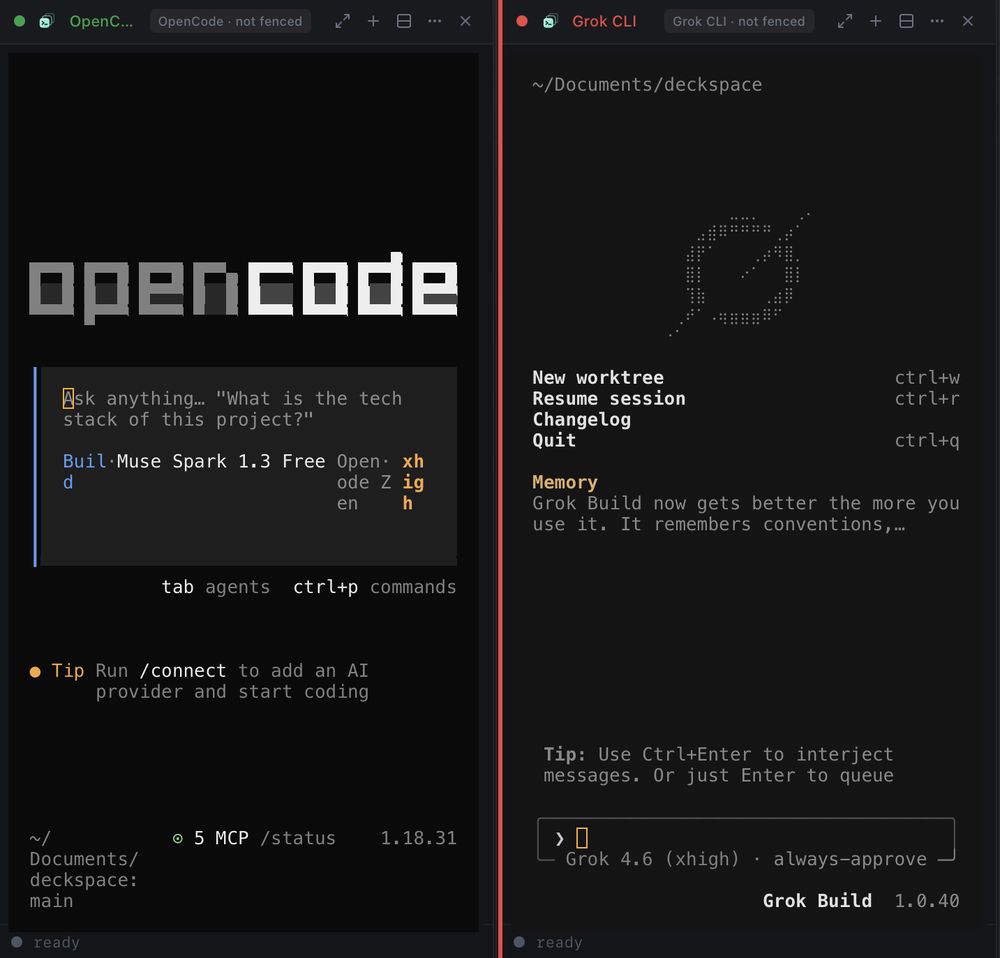Click the 'always-approve' mode label
1000x958 pixels.
pos(849,859)
